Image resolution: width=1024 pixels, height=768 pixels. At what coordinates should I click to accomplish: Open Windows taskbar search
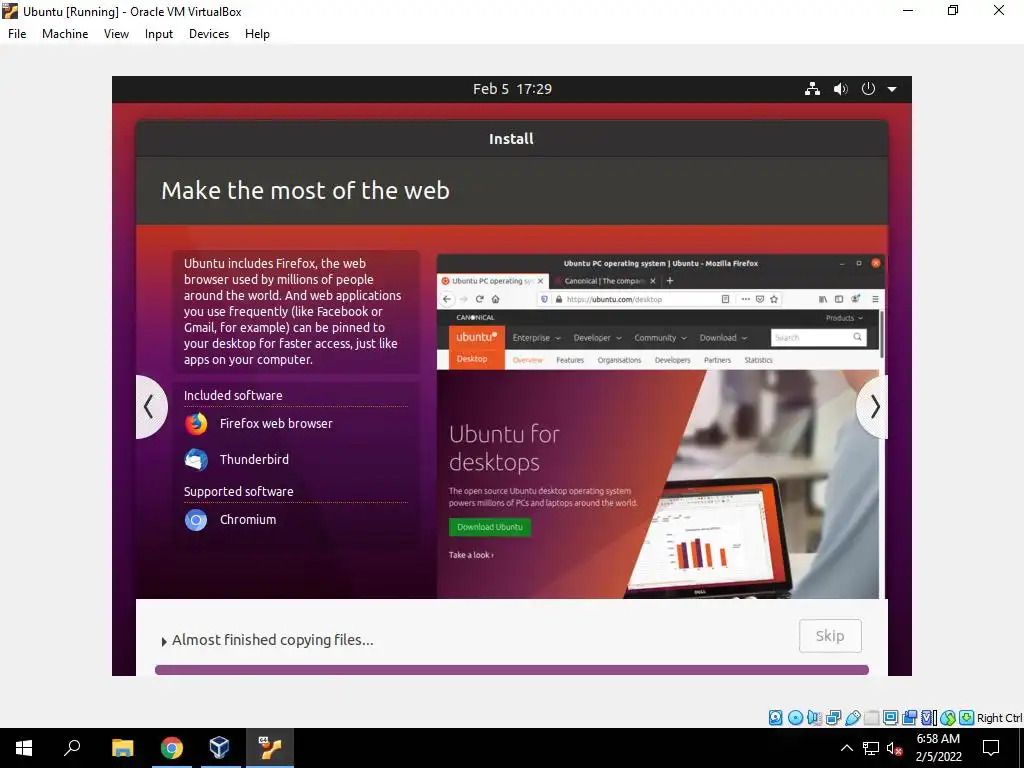tap(72, 748)
